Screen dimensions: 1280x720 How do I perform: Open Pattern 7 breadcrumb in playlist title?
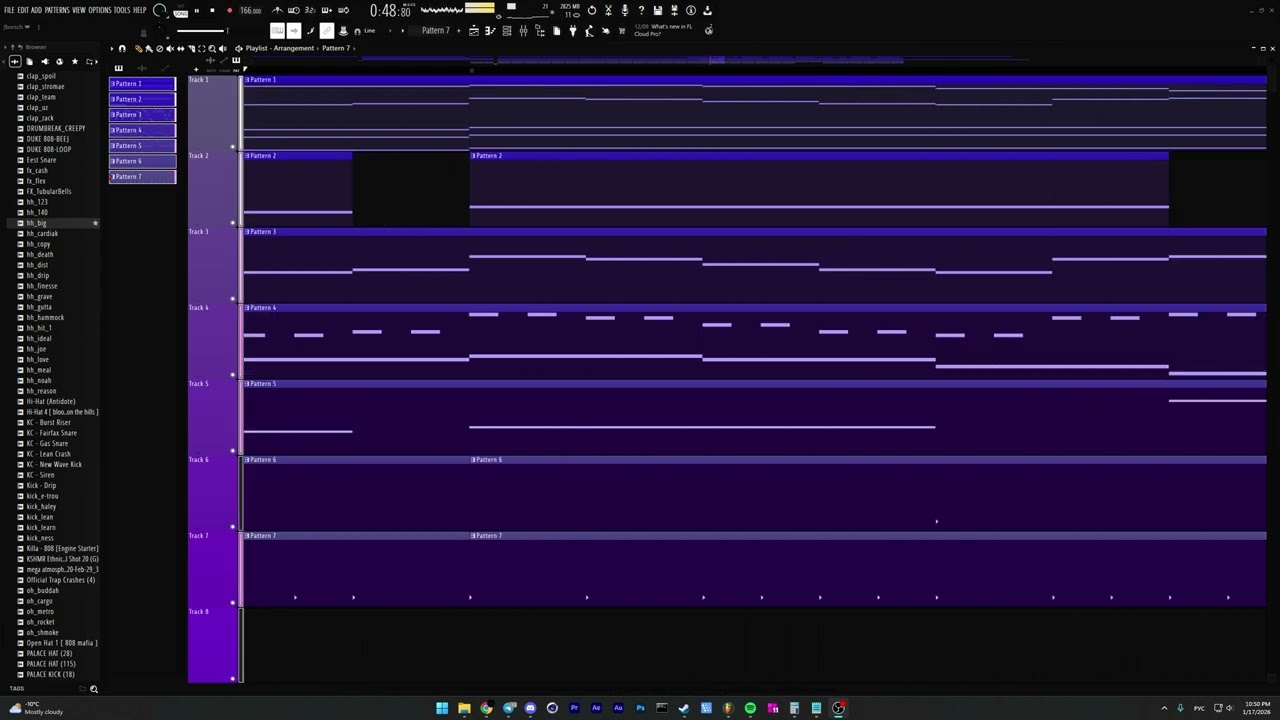[336, 48]
